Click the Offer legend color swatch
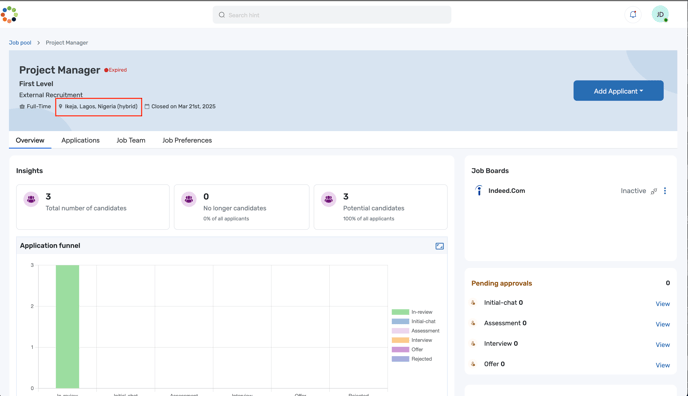Image resolution: width=688 pixels, height=396 pixels. pos(400,350)
